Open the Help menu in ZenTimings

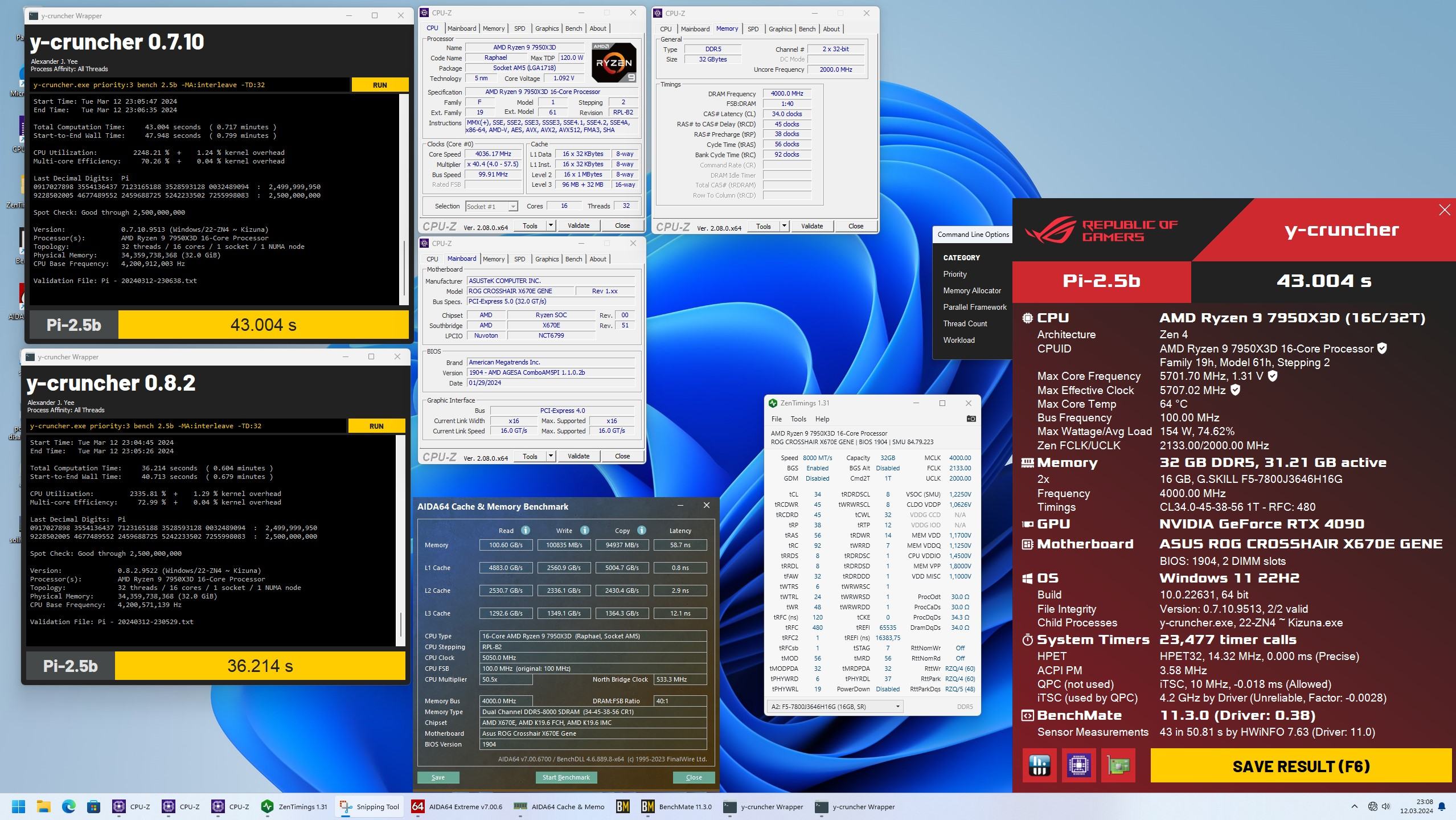click(x=822, y=419)
